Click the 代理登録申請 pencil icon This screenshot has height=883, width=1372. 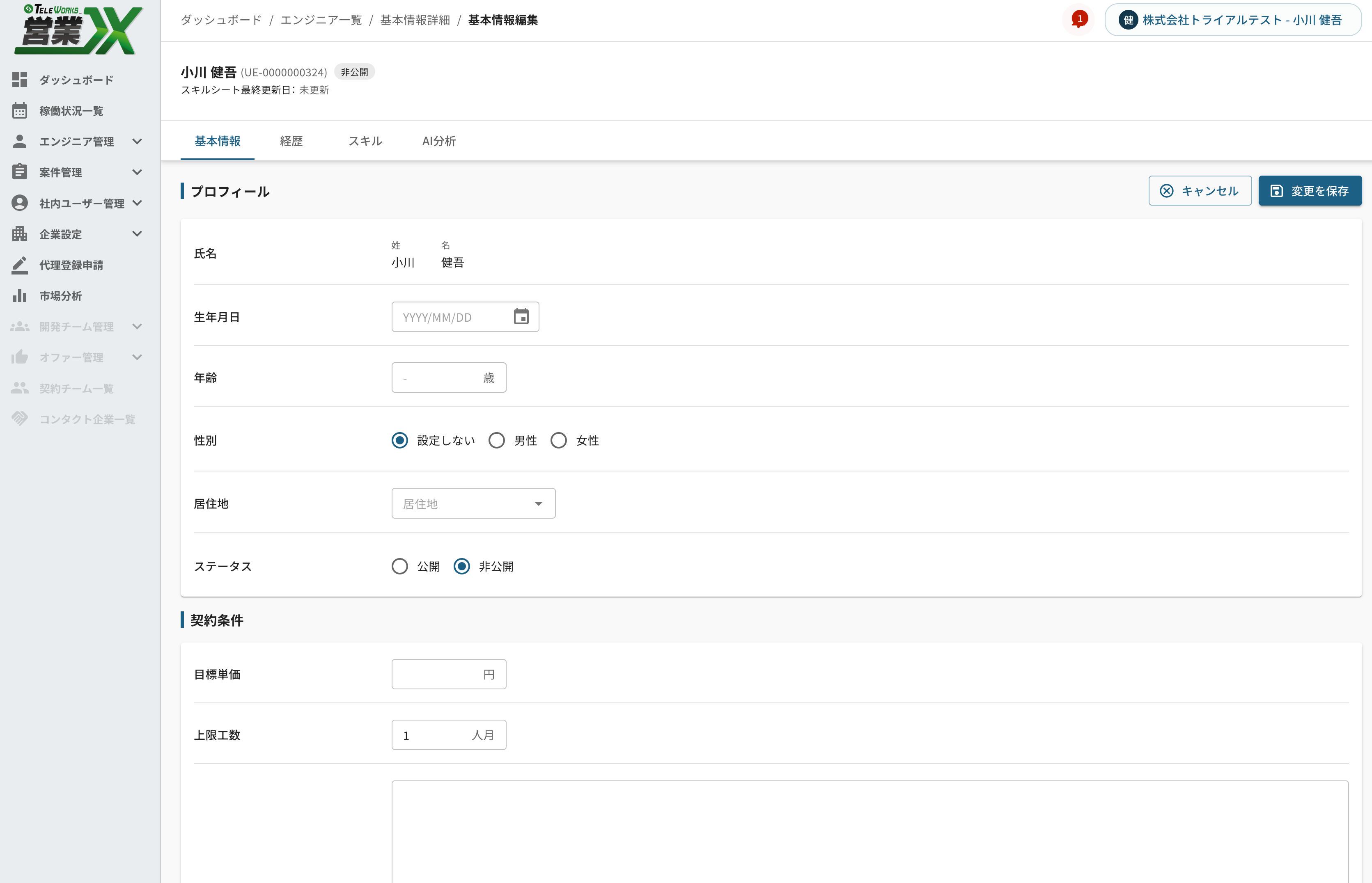point(20,265)
